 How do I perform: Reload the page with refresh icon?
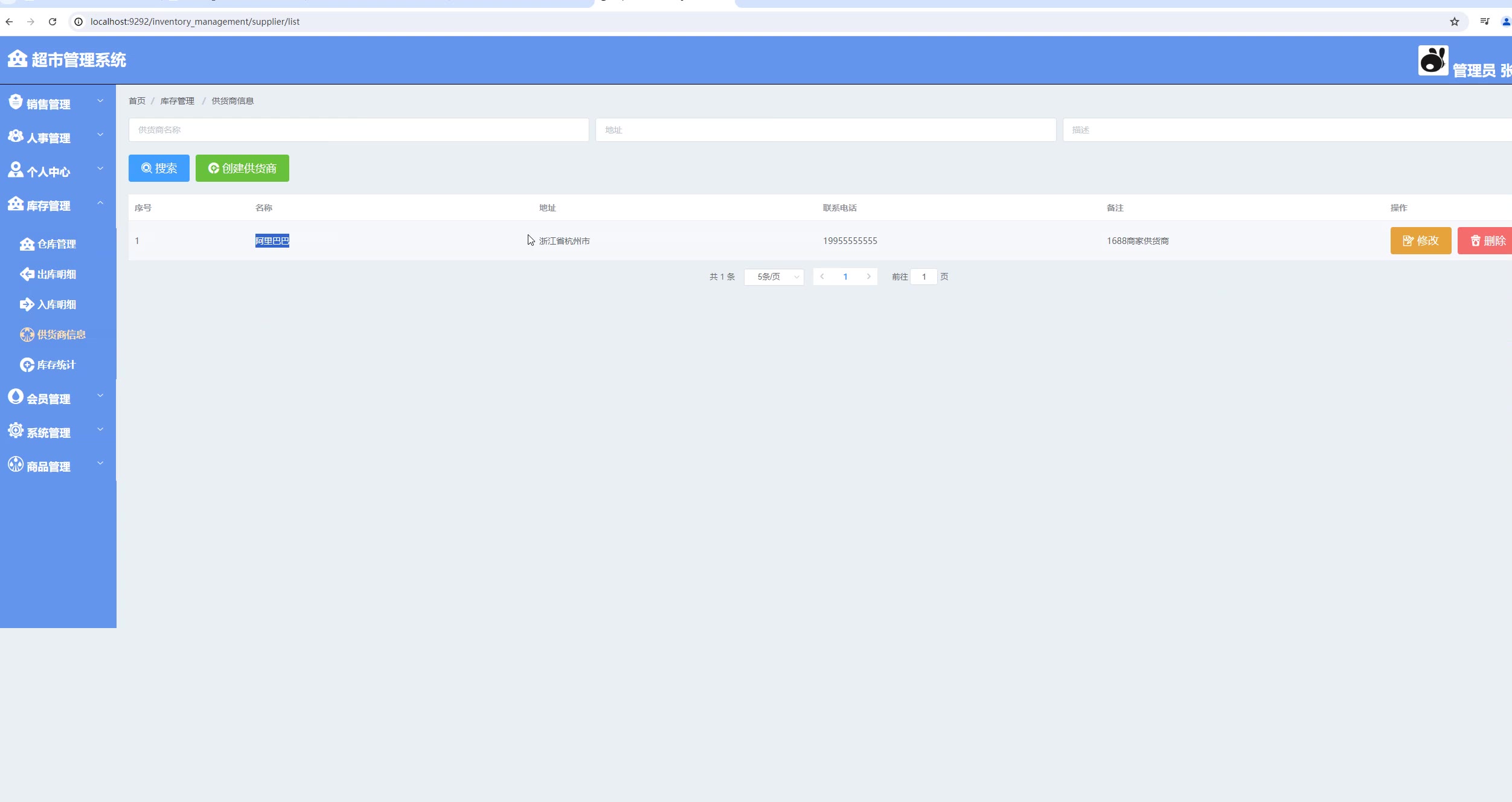pos(53,22)
